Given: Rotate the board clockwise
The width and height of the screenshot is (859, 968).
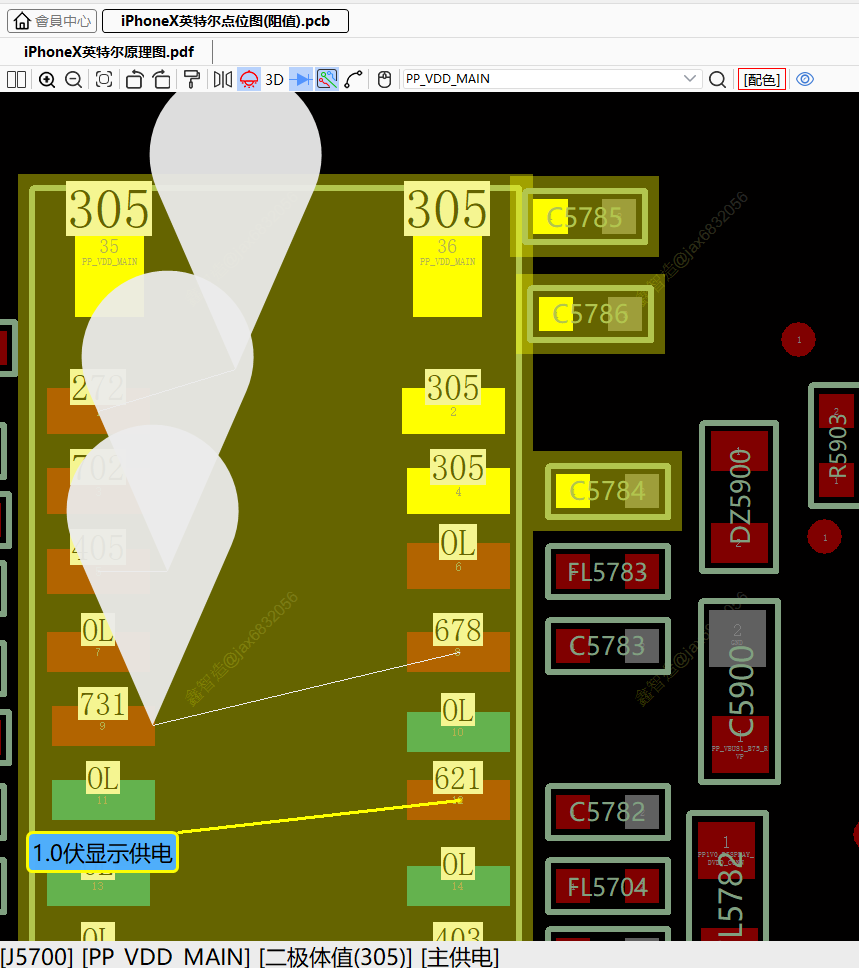Looking at the screenshot, I should point(162,80).
